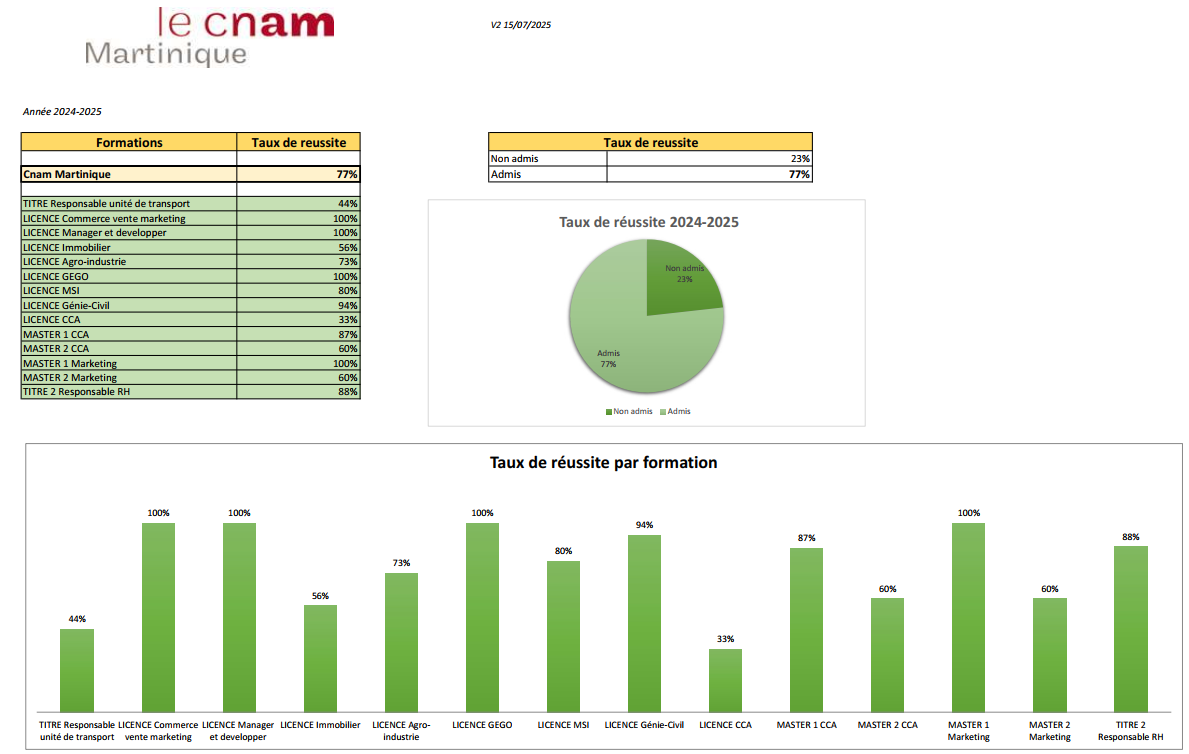Click Taux de reussite header above Non admis row
Viewport: 1189px width, 754px height.
point(651,142)
